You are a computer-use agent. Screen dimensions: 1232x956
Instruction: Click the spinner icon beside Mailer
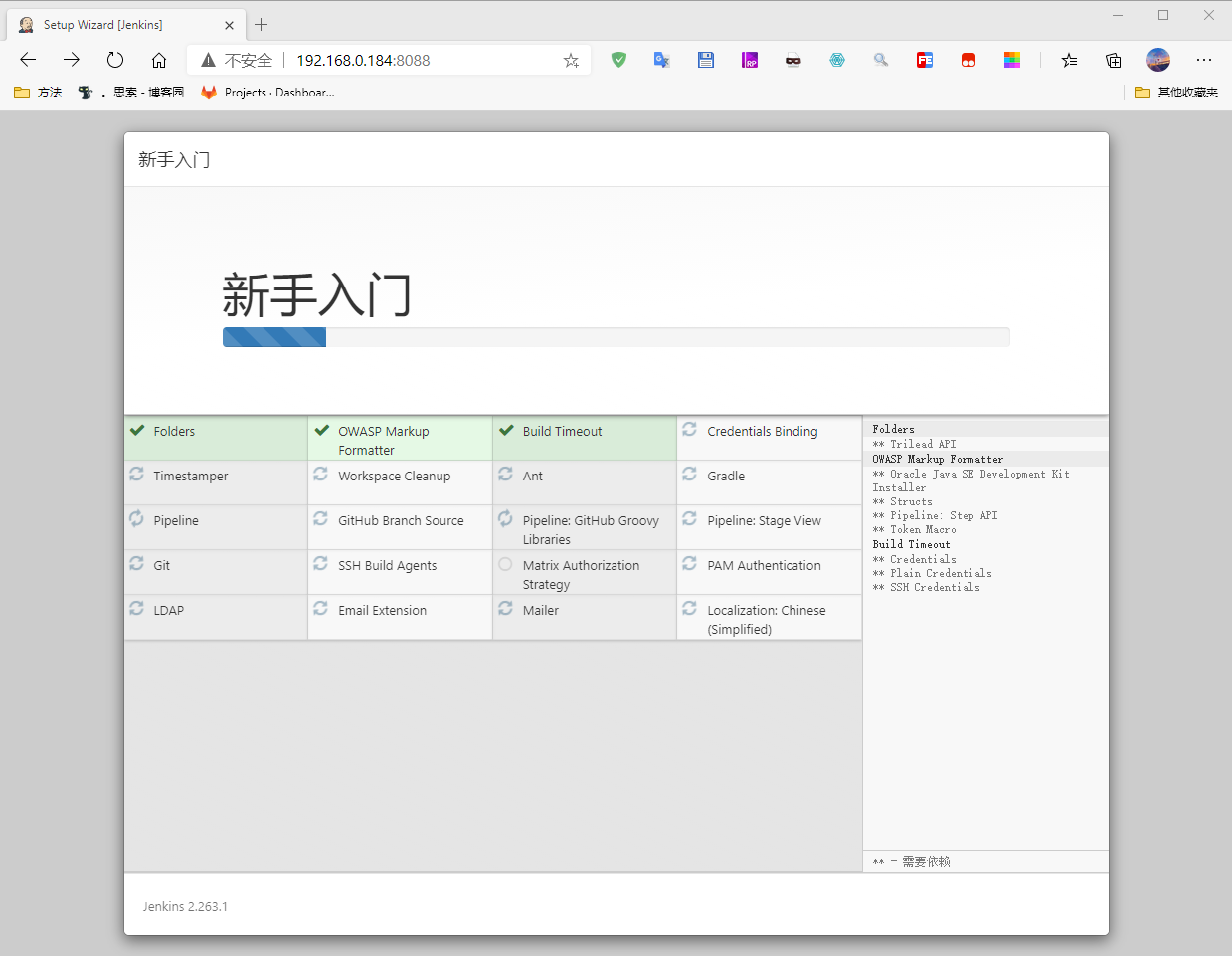(505, 608)
